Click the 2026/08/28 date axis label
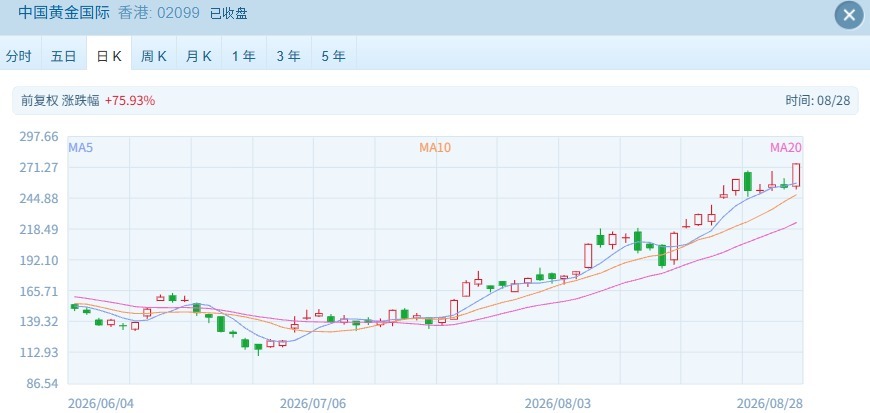Viewport: 870px width, 413px height. pyautogui.click(x=770, y=403)
